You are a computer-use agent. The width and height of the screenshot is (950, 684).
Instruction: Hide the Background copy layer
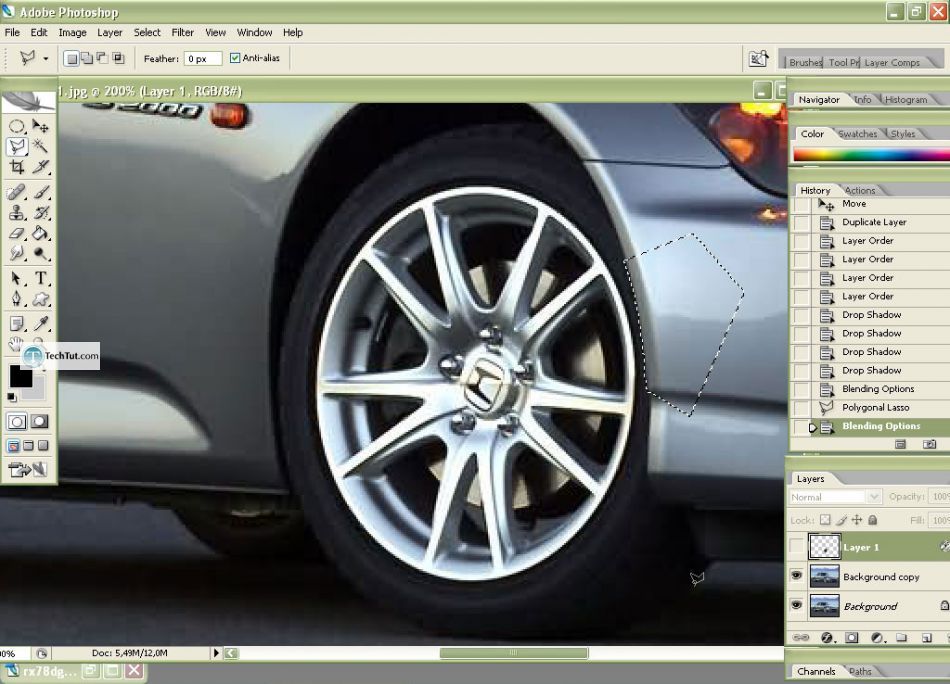point(797,576)
